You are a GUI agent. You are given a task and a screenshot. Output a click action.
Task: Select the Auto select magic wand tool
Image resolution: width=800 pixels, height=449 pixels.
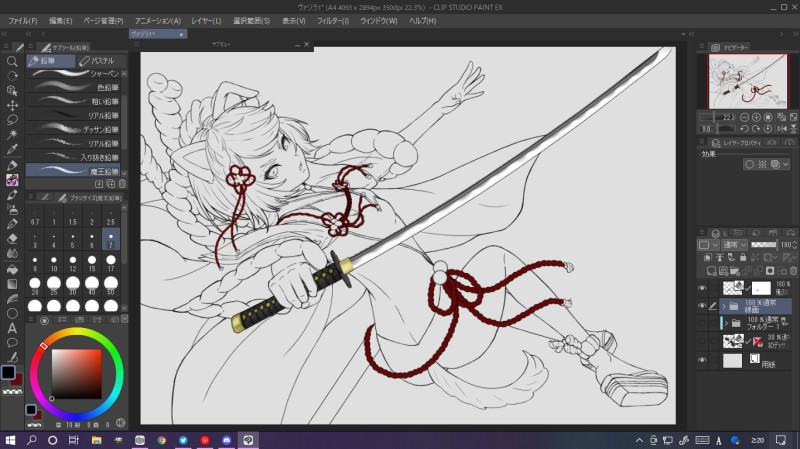12,134
